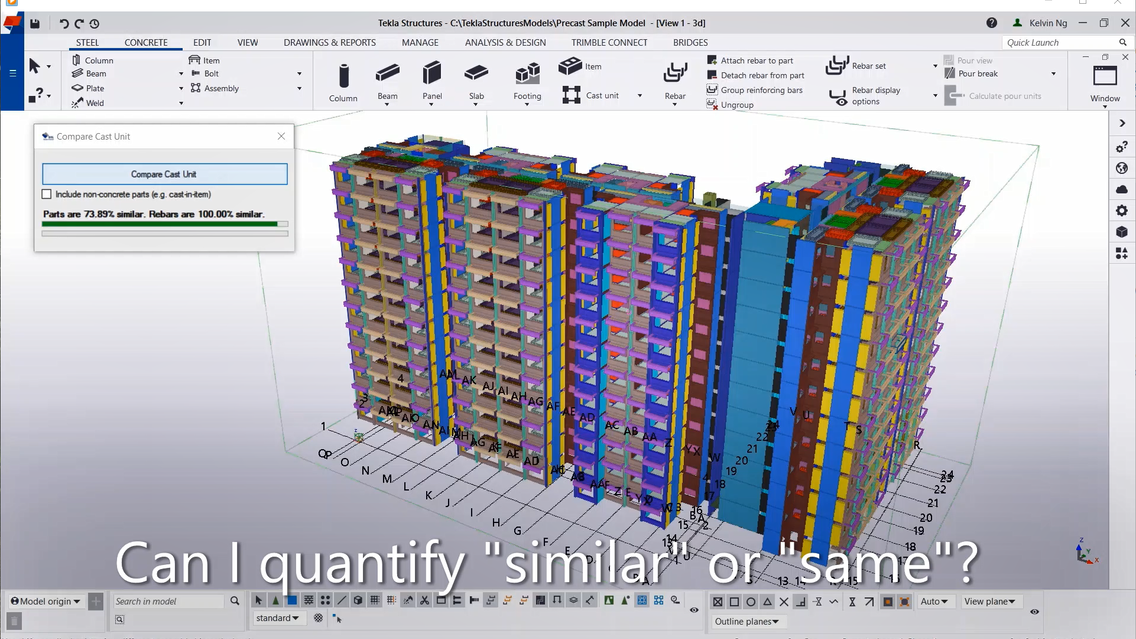
Task: Open the Cast unit tool
Action: point(591,96)
